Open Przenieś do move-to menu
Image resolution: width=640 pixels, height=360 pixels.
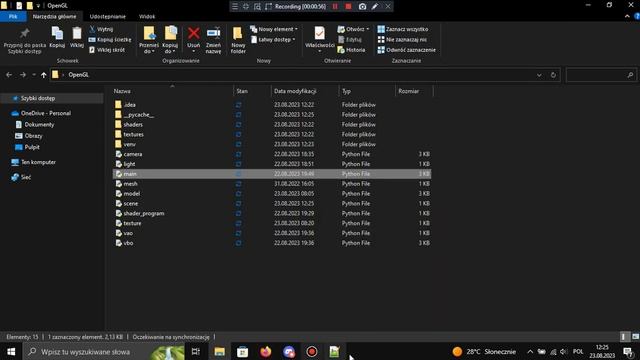149,40
